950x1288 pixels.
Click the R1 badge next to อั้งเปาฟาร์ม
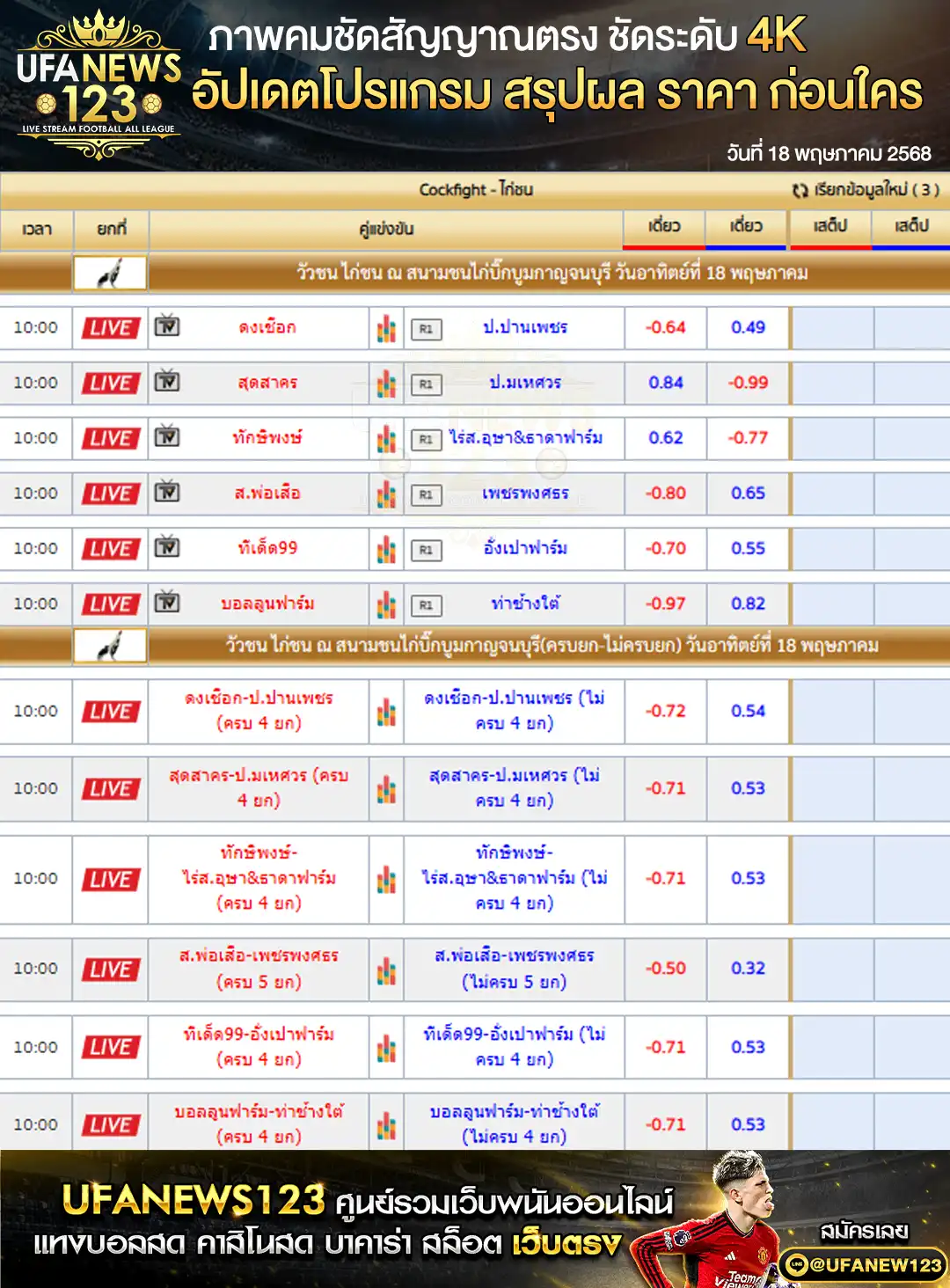point(426,551)
